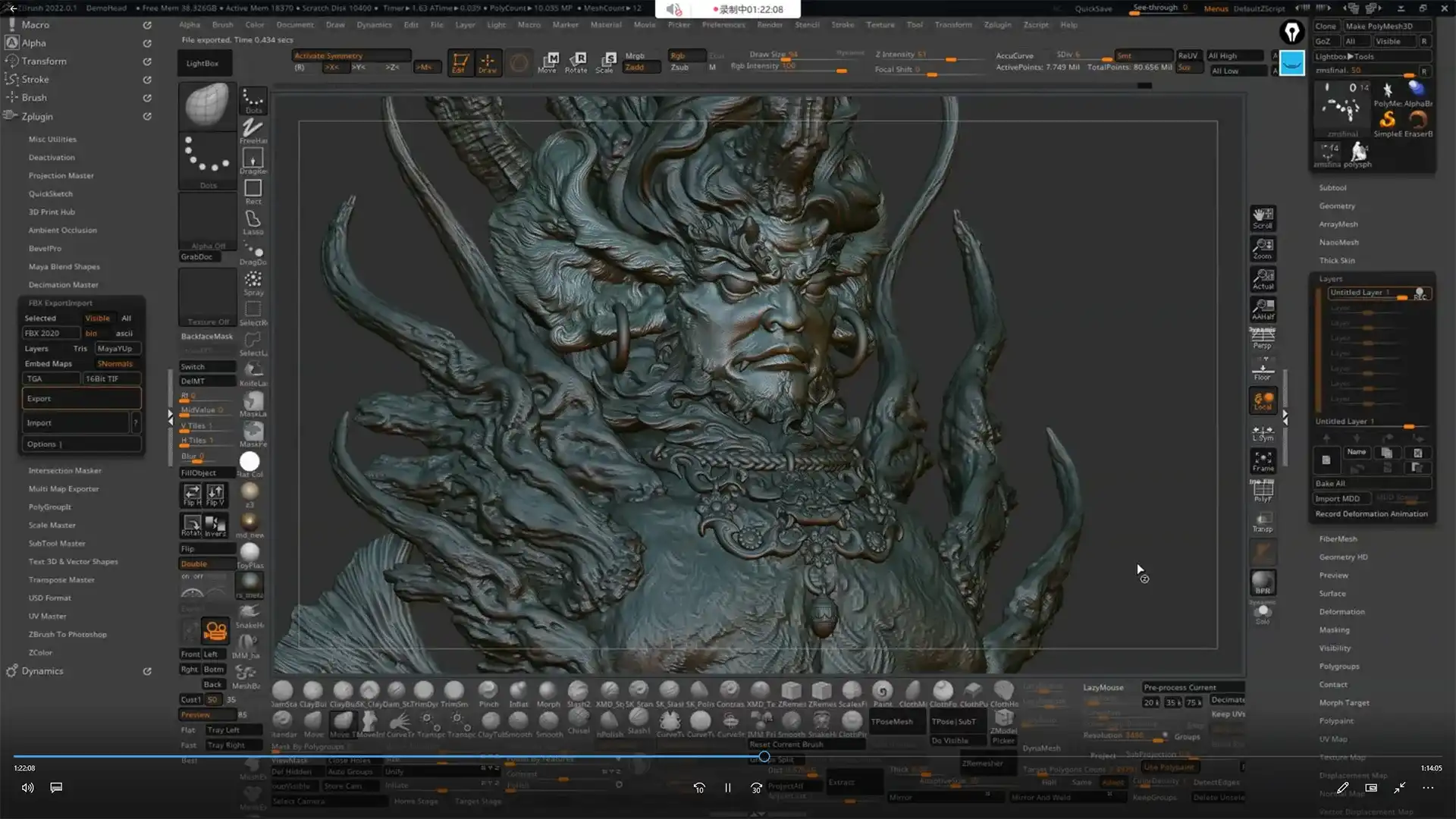Expand the Geometry subpalette
This screenshot has width=1456, height=819.
(x=1337, y=206)
